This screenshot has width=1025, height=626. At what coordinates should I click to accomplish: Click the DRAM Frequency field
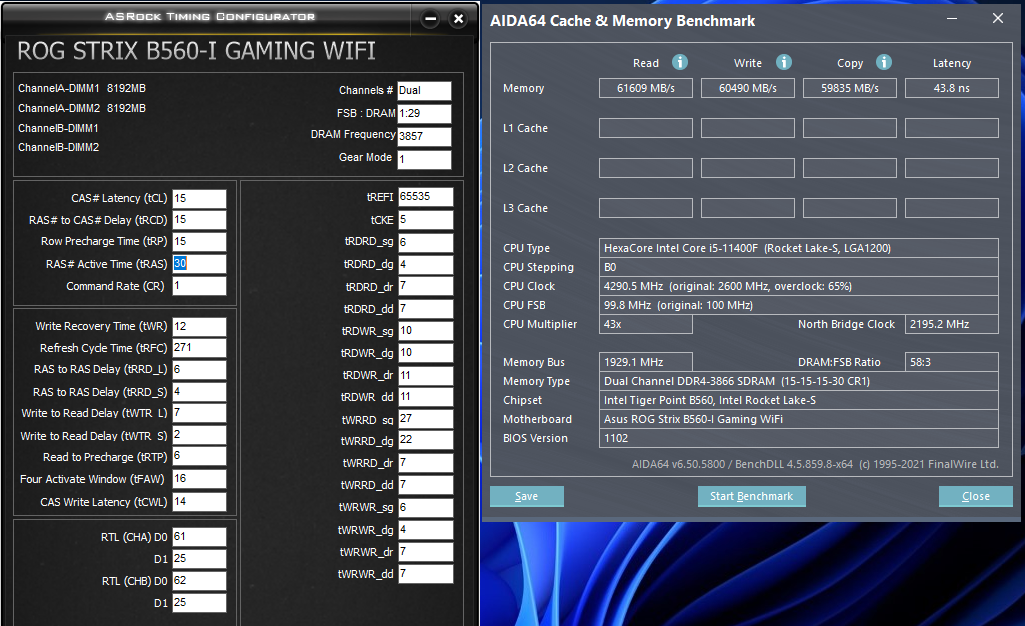coord(424,137)
